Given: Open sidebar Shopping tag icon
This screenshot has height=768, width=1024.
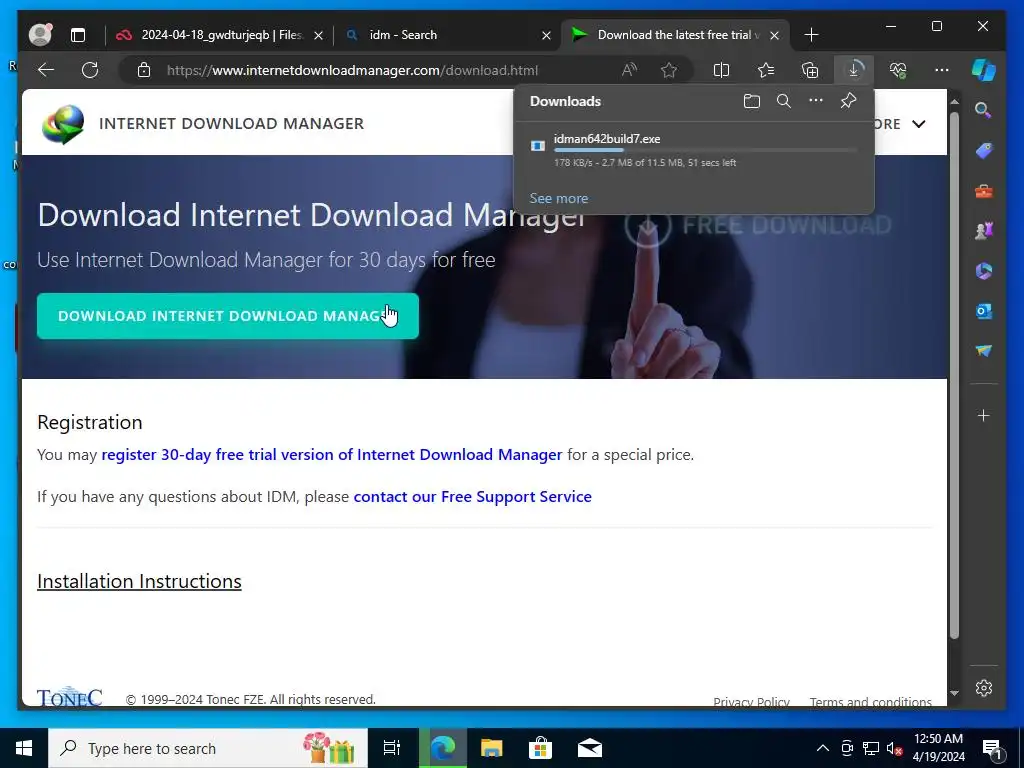Looking at the screenshot, I should tap(984, 151).
